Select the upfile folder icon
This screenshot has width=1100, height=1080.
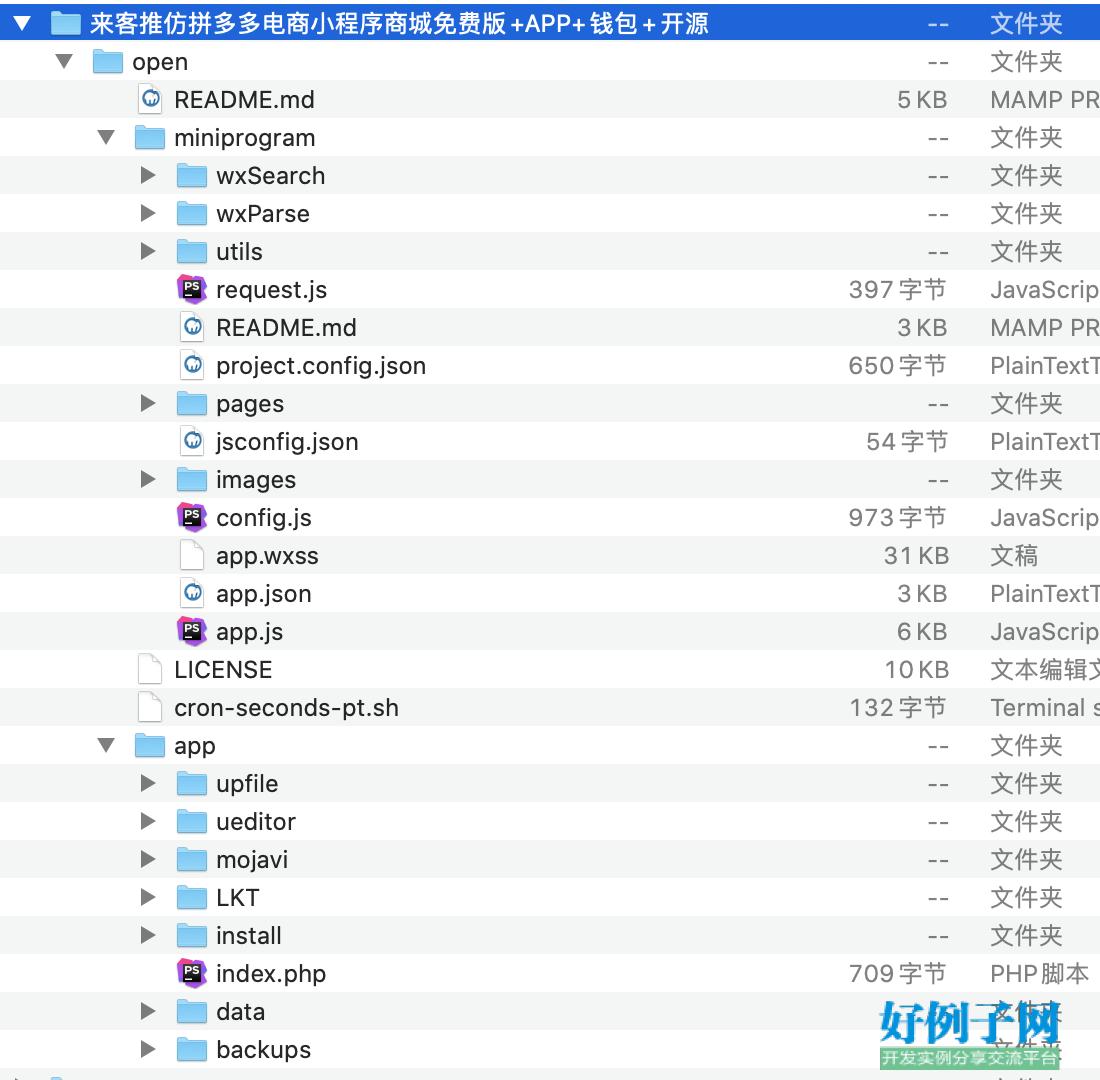click(x=192, y=783)
